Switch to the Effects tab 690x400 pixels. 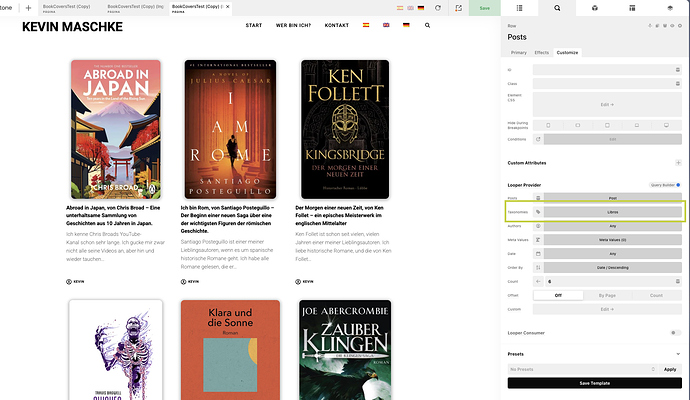click(x=542, y=51)
